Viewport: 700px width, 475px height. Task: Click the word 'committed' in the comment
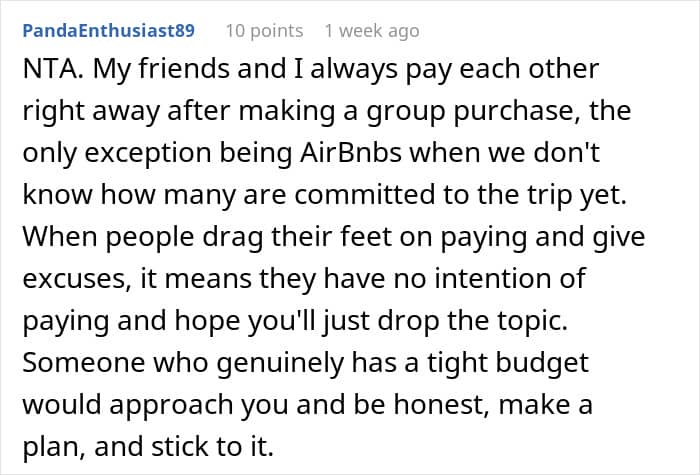pyautogui.click(x=364, y=195)
